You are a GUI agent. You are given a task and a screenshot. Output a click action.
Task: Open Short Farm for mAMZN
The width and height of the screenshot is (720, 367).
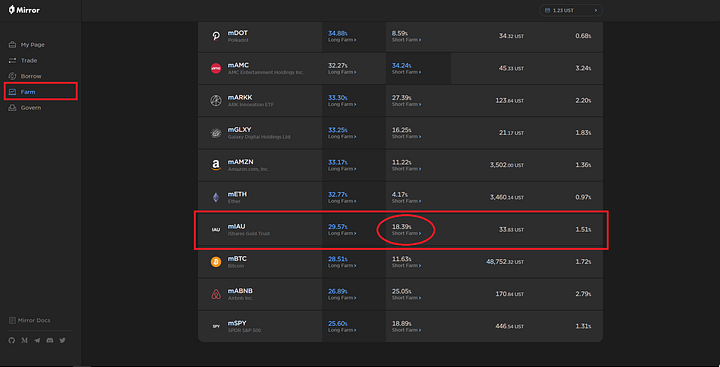point(406,169)
